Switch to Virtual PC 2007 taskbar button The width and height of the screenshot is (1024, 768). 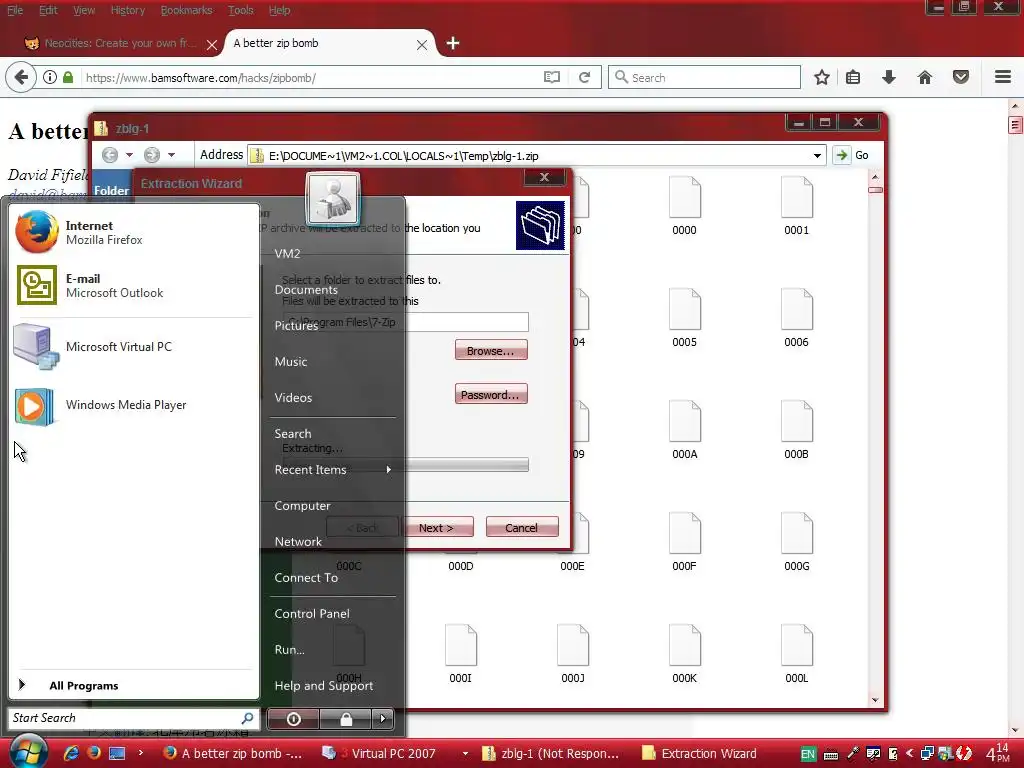tap(388, 753)
